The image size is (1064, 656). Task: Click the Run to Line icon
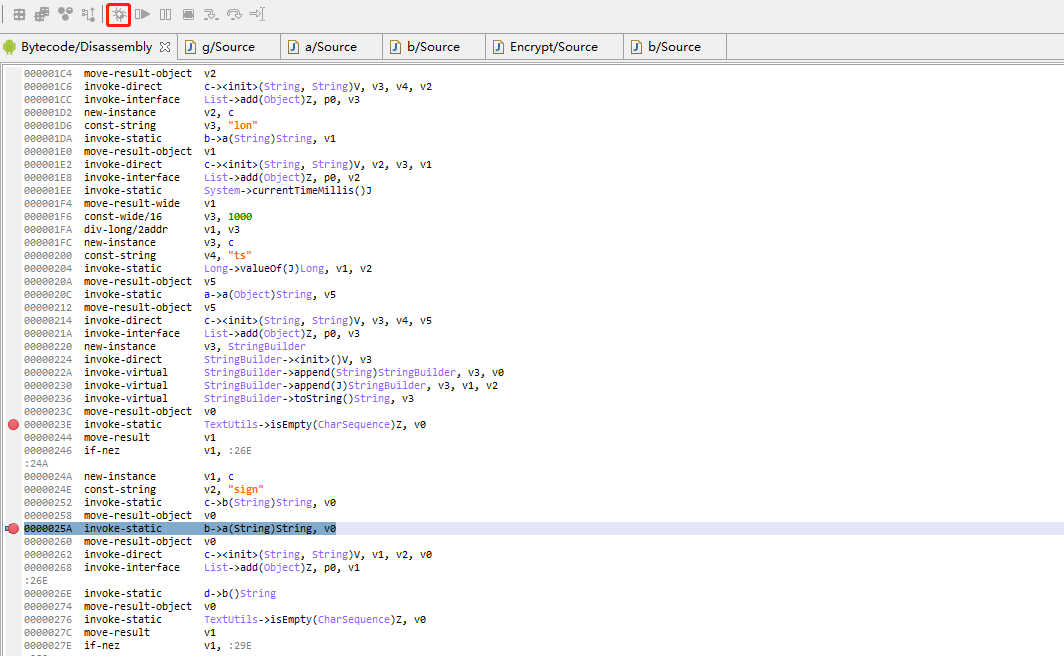pyautogui.click(x=257, y=15)
